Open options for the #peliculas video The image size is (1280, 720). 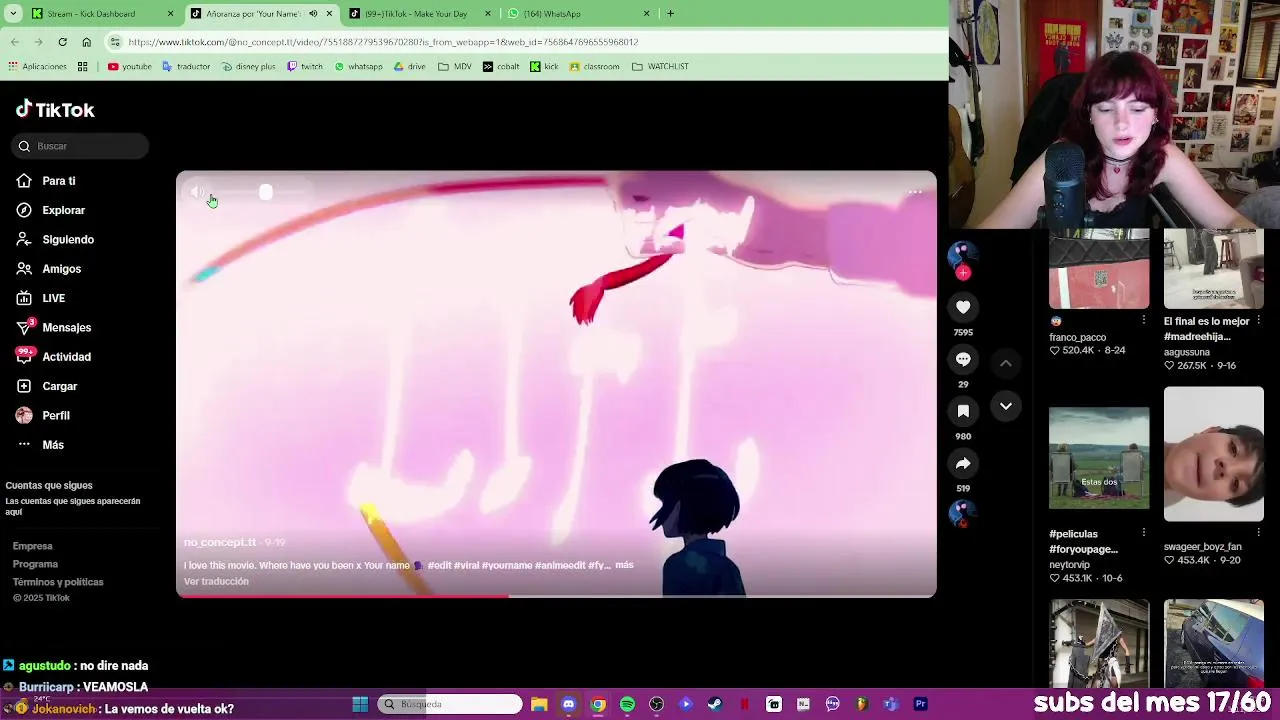coord(1143,533)
